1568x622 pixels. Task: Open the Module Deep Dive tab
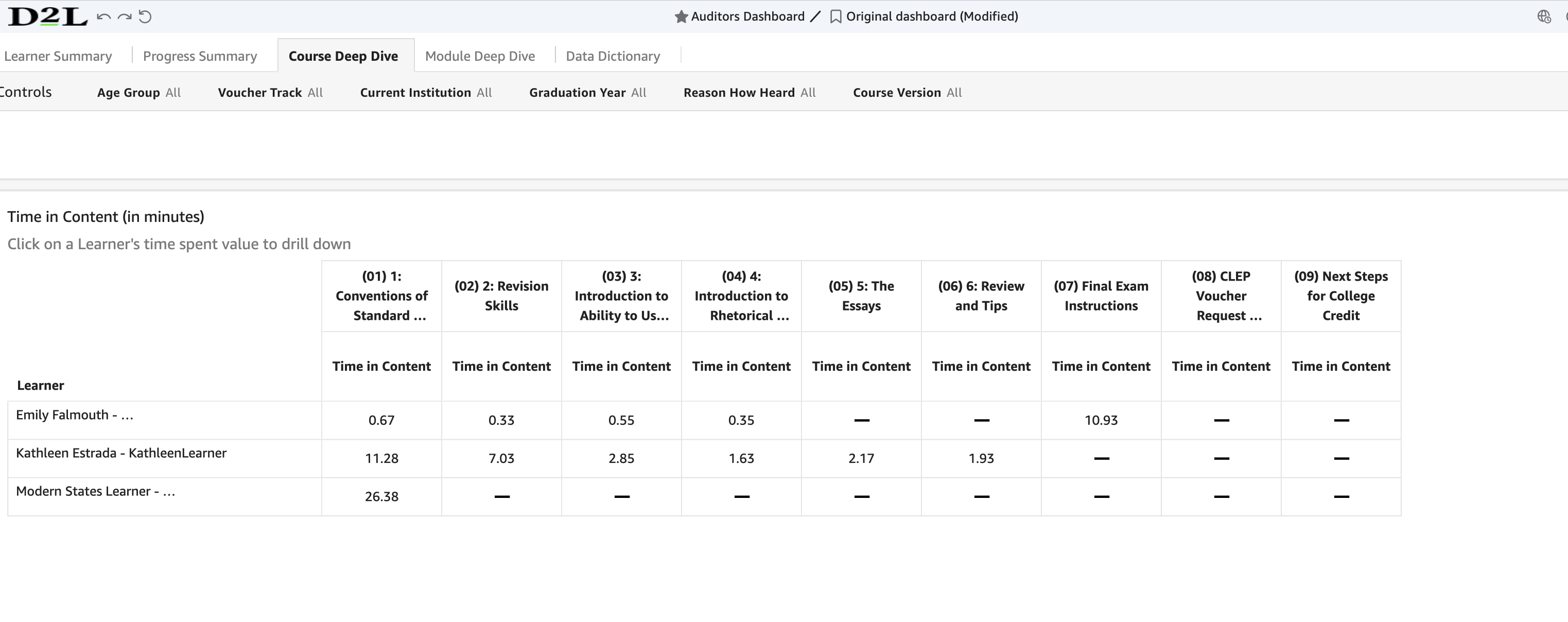(x=480, y=56)
